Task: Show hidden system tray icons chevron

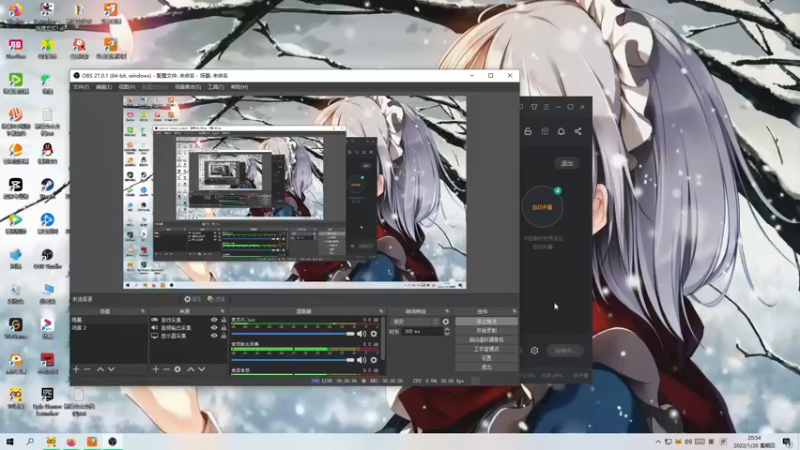Action: click(658, 442)
